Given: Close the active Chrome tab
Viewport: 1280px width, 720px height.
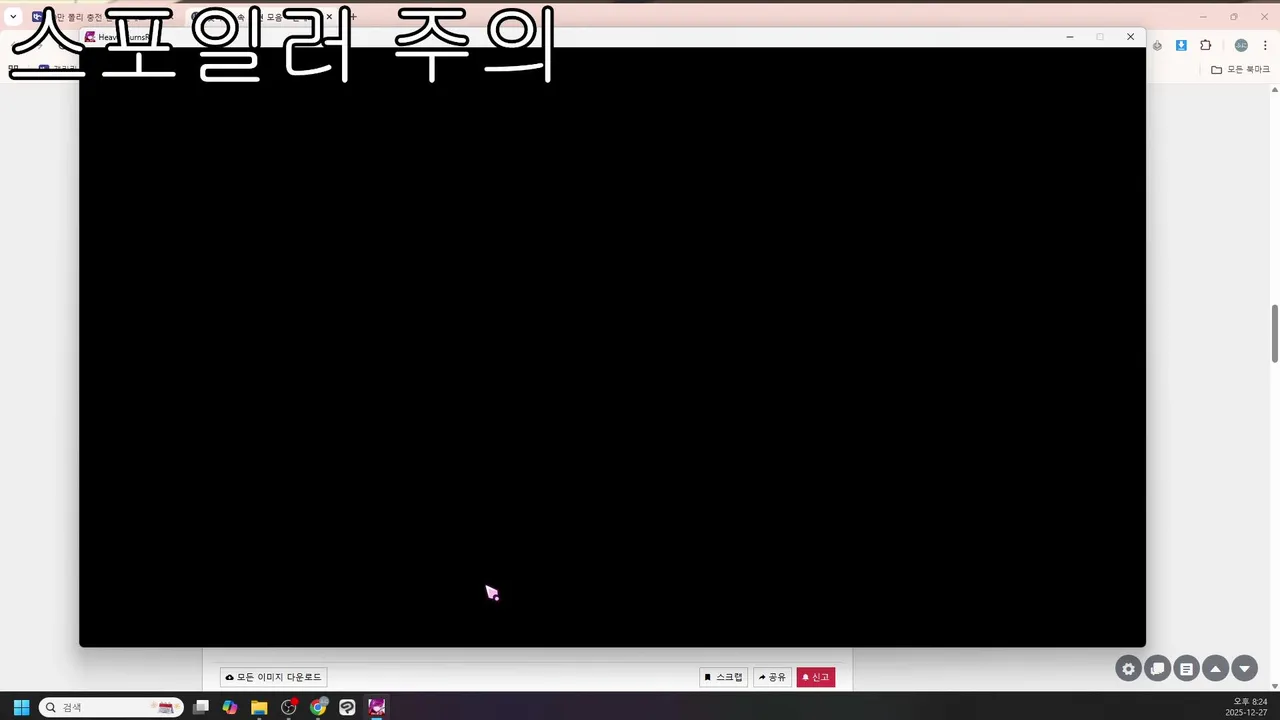Looking at the screenshot, I should coord(329,16).
